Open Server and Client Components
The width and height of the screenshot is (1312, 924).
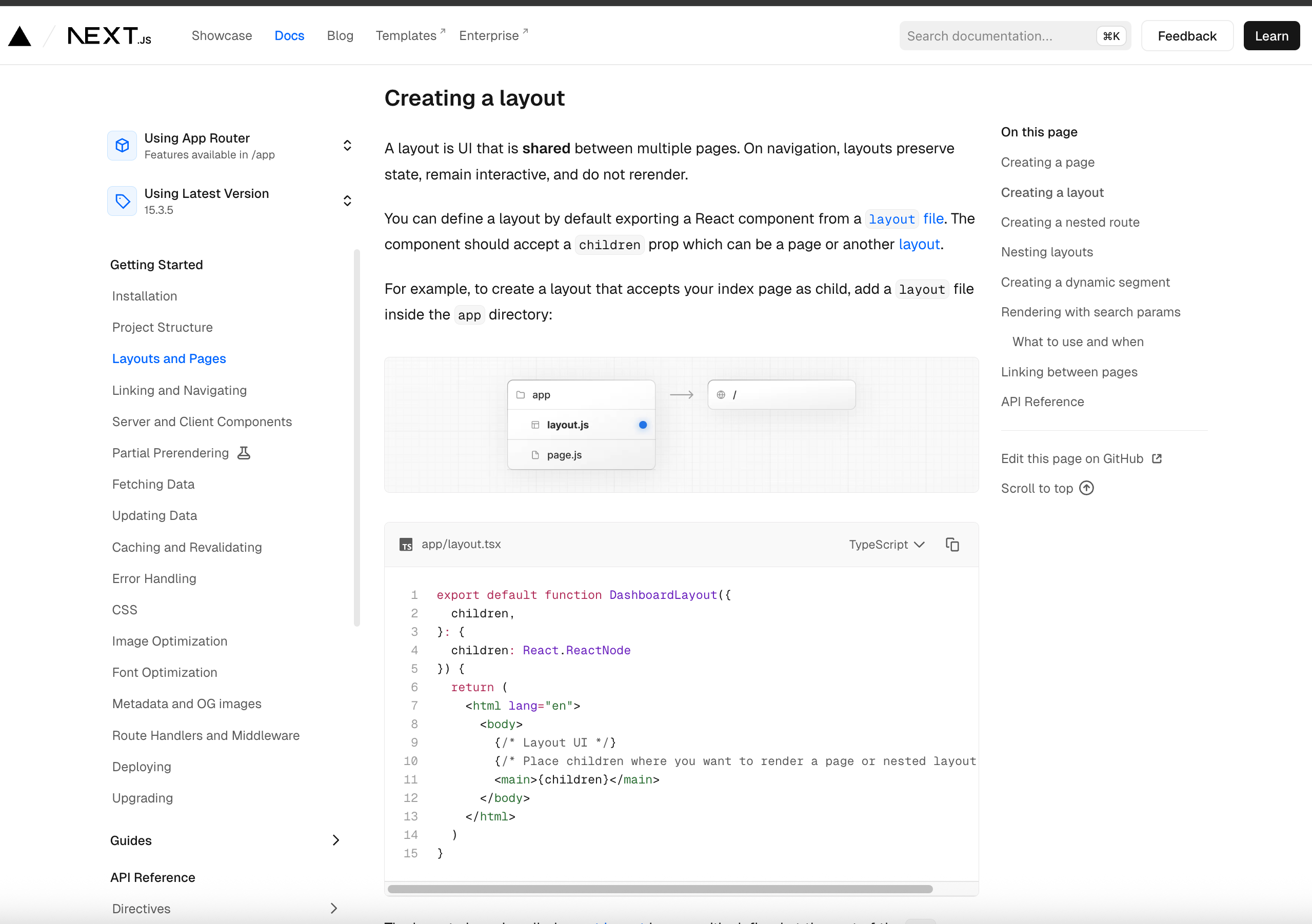(x=202, y=421)
